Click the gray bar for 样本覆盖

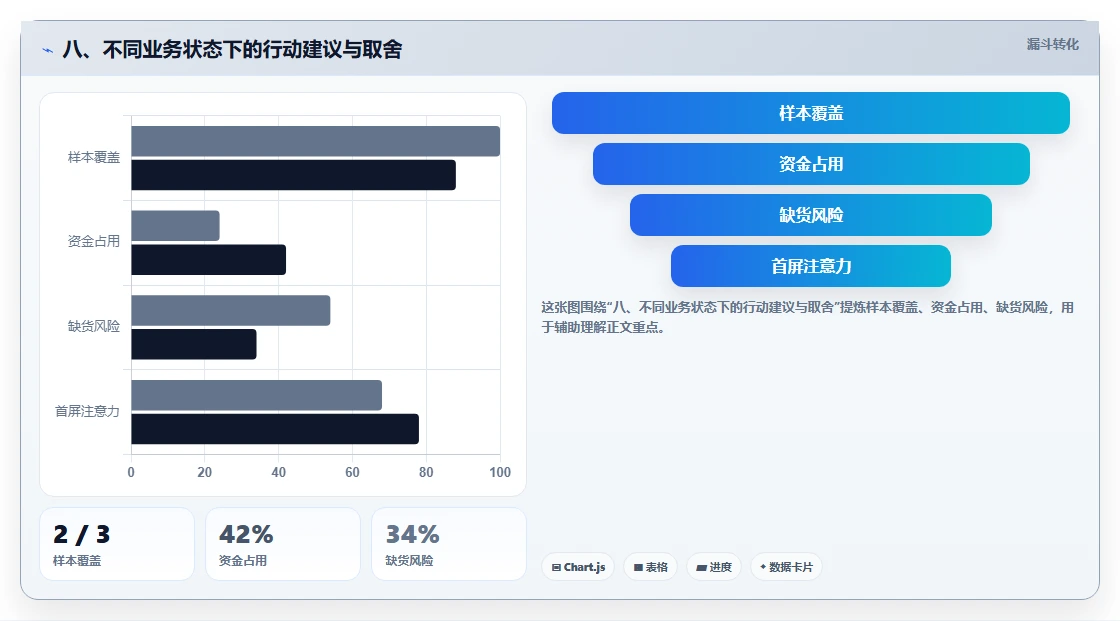316,141
